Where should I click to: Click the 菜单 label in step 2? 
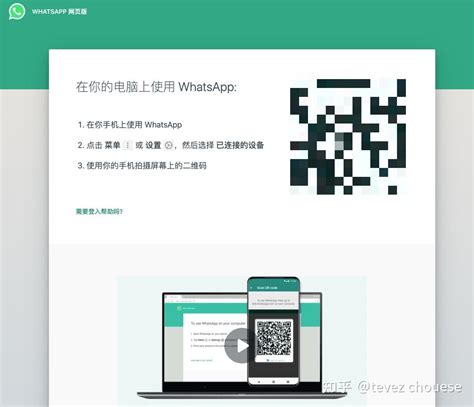(113, 145)
